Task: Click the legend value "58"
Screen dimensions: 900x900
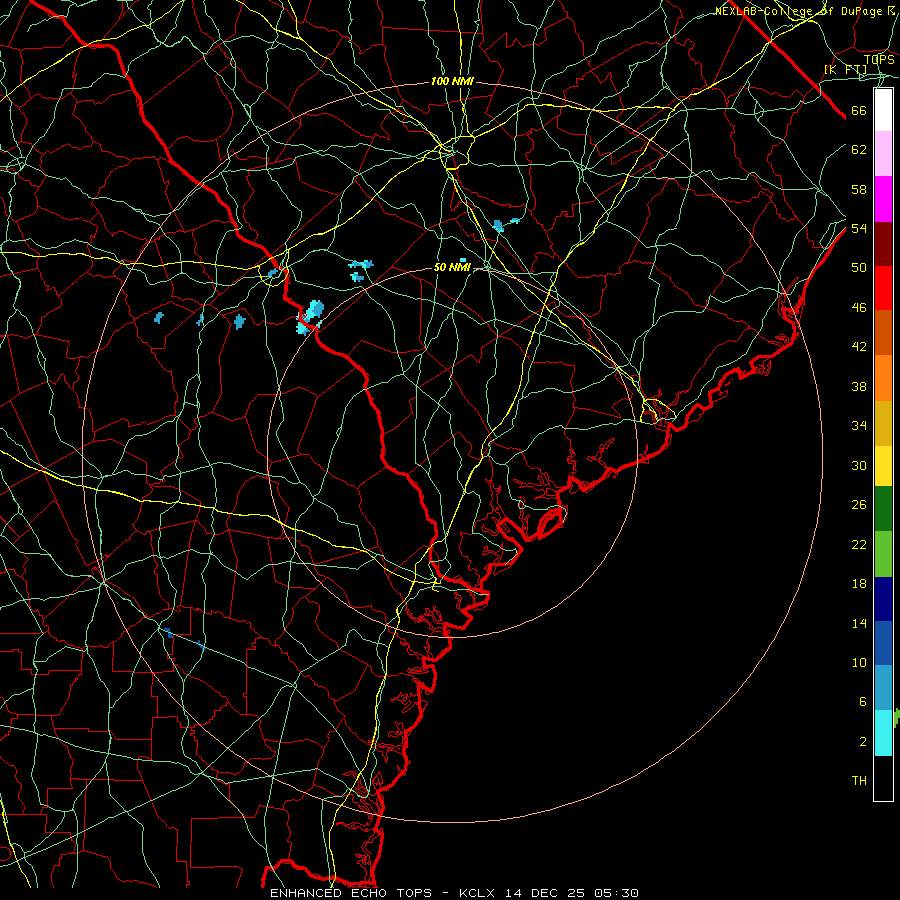Action: click(859, 189)
